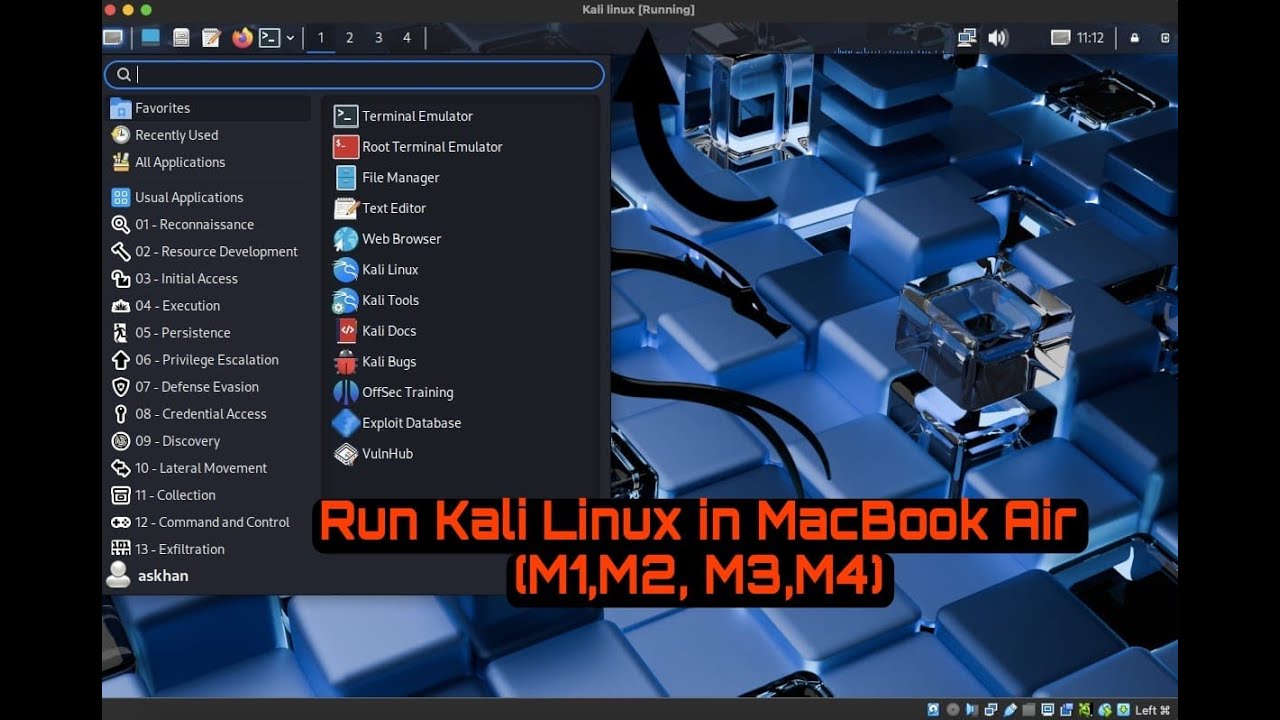
Task: Open the network connections tray icon
Action: pyautogui.click(x=967, y=38)
